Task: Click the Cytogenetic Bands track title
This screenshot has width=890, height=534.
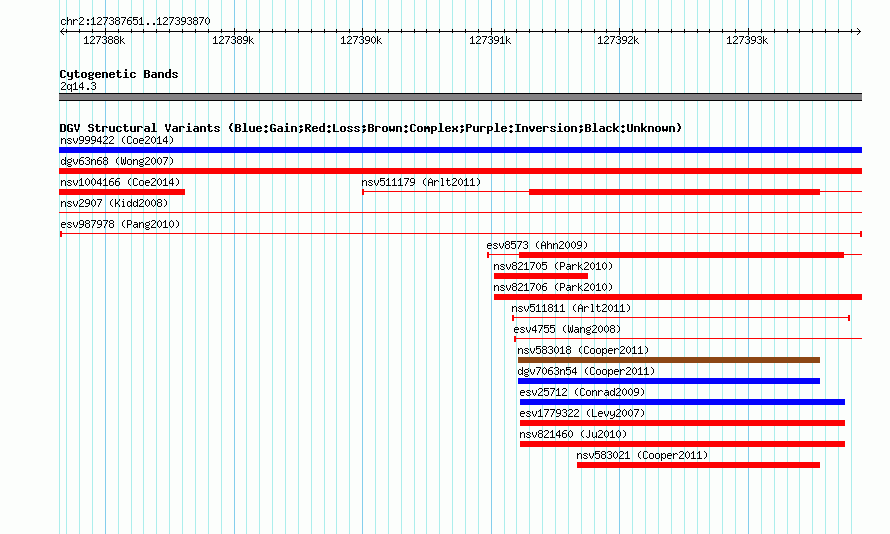Action: [x=119, y=74]
